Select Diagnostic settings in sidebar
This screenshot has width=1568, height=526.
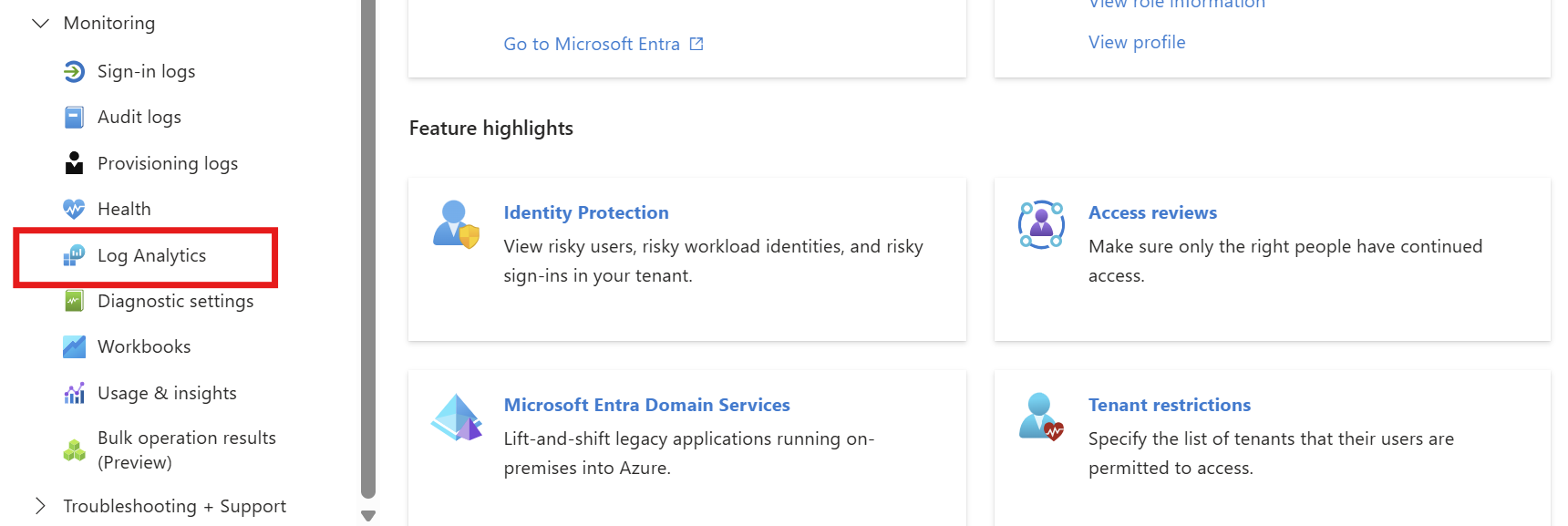coord(175,301)
